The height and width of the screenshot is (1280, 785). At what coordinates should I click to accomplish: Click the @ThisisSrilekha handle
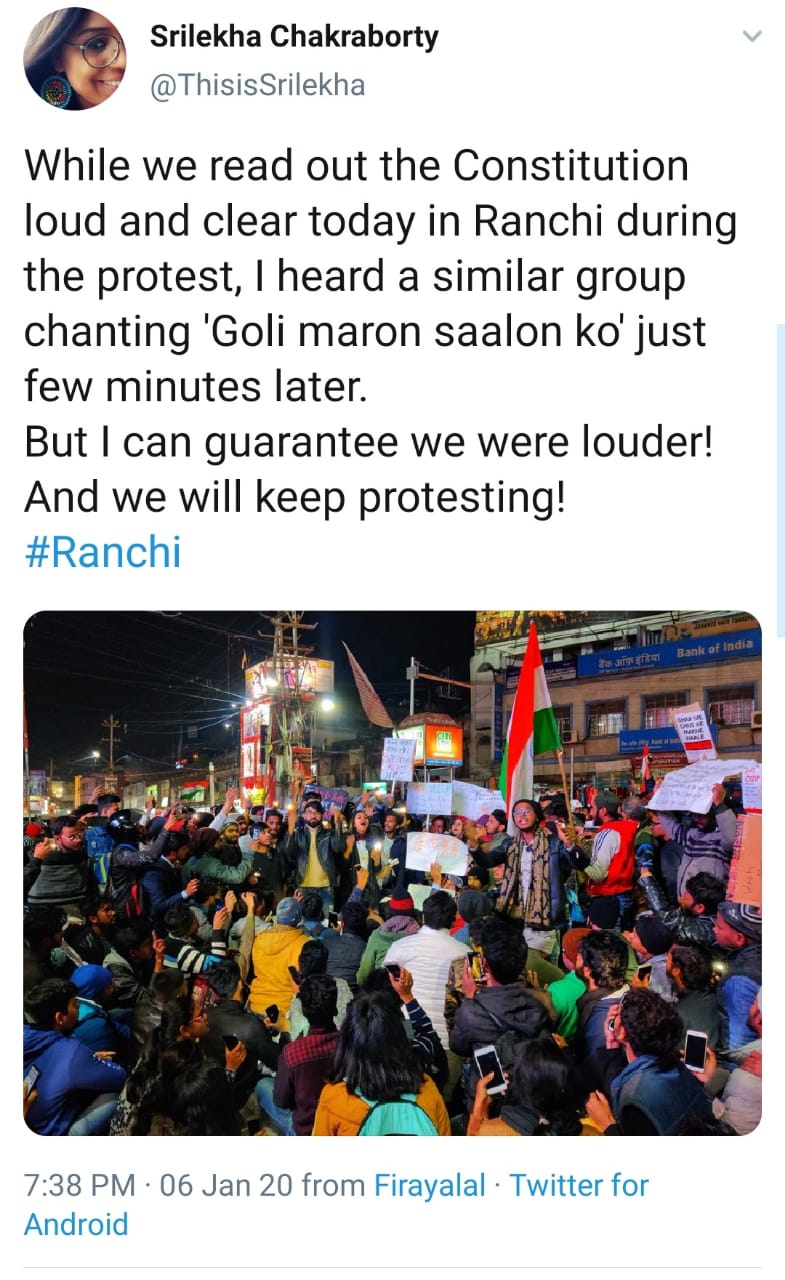tap(257, 86)
